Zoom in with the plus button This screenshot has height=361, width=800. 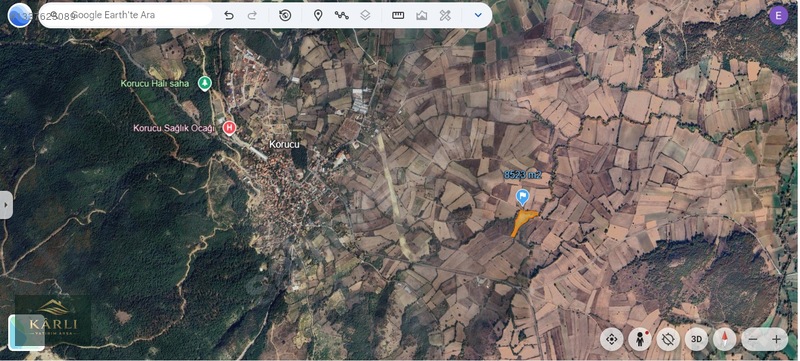click(x=777, y=339)
